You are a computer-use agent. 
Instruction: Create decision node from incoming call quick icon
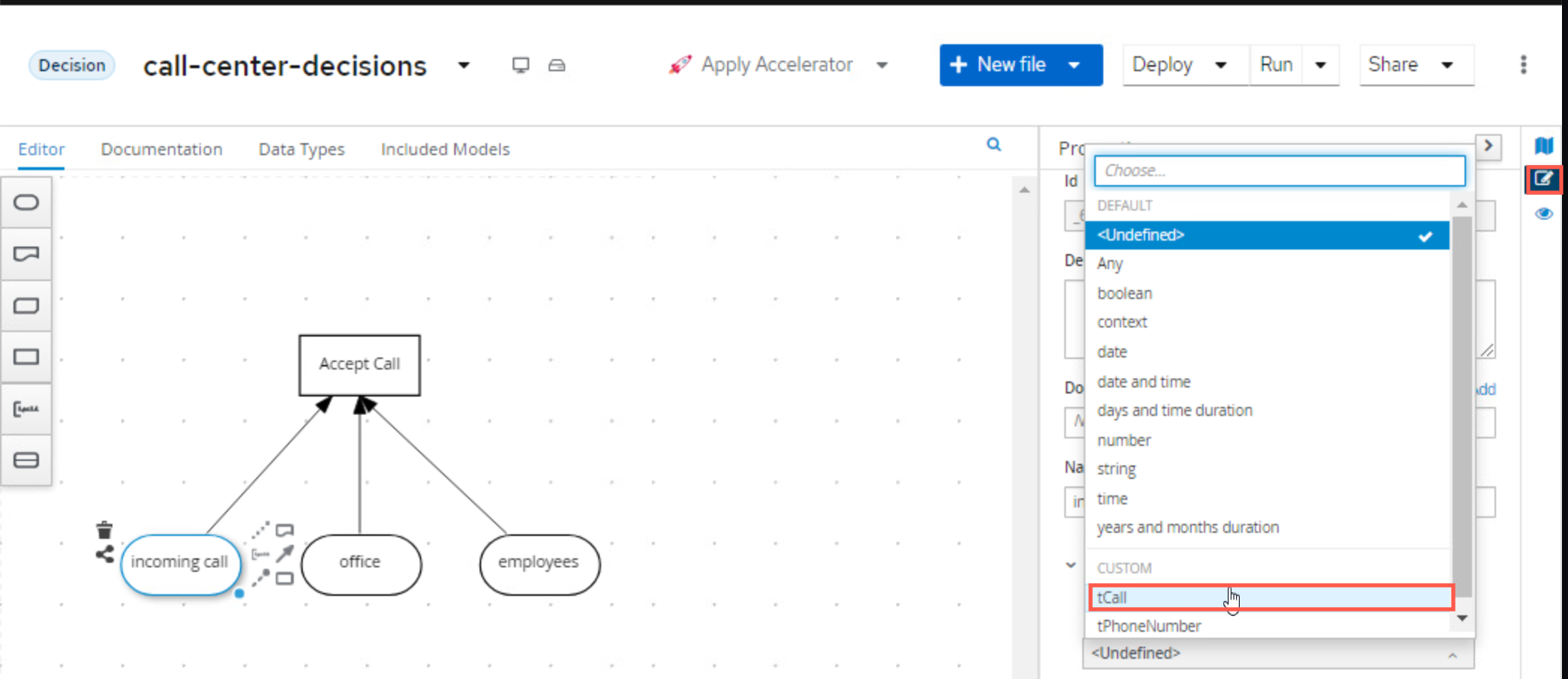(284, 579)
